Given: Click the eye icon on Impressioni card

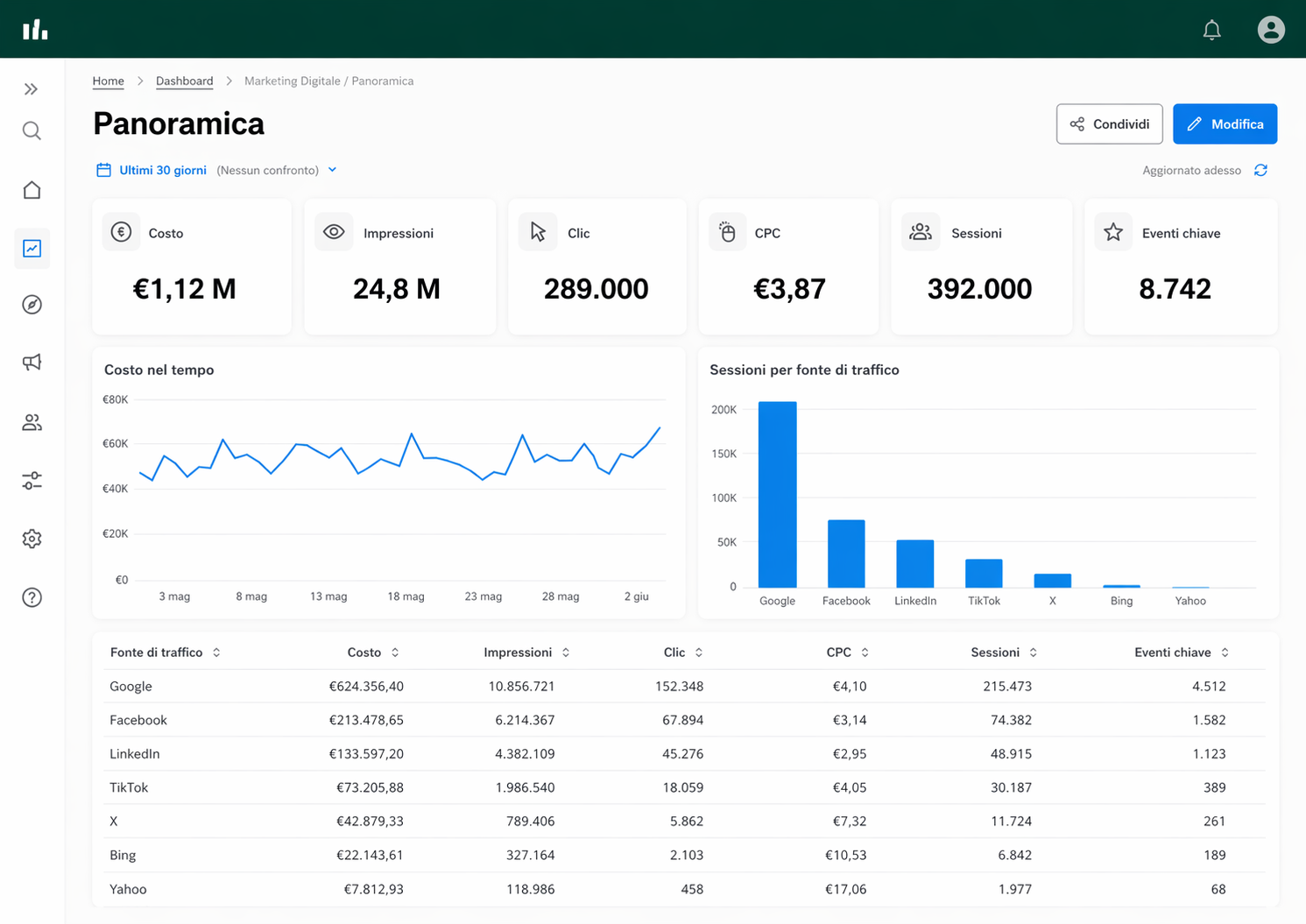Looking at the screenshot, I should 334,232.
